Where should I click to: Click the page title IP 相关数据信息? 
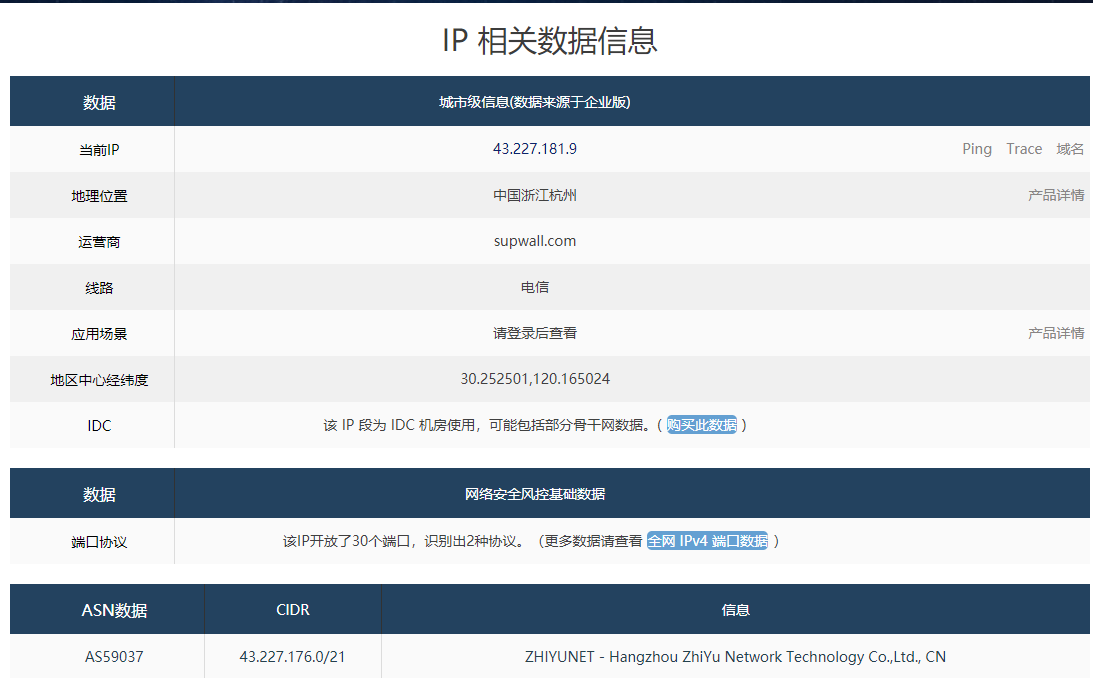[x=549, y=41]
